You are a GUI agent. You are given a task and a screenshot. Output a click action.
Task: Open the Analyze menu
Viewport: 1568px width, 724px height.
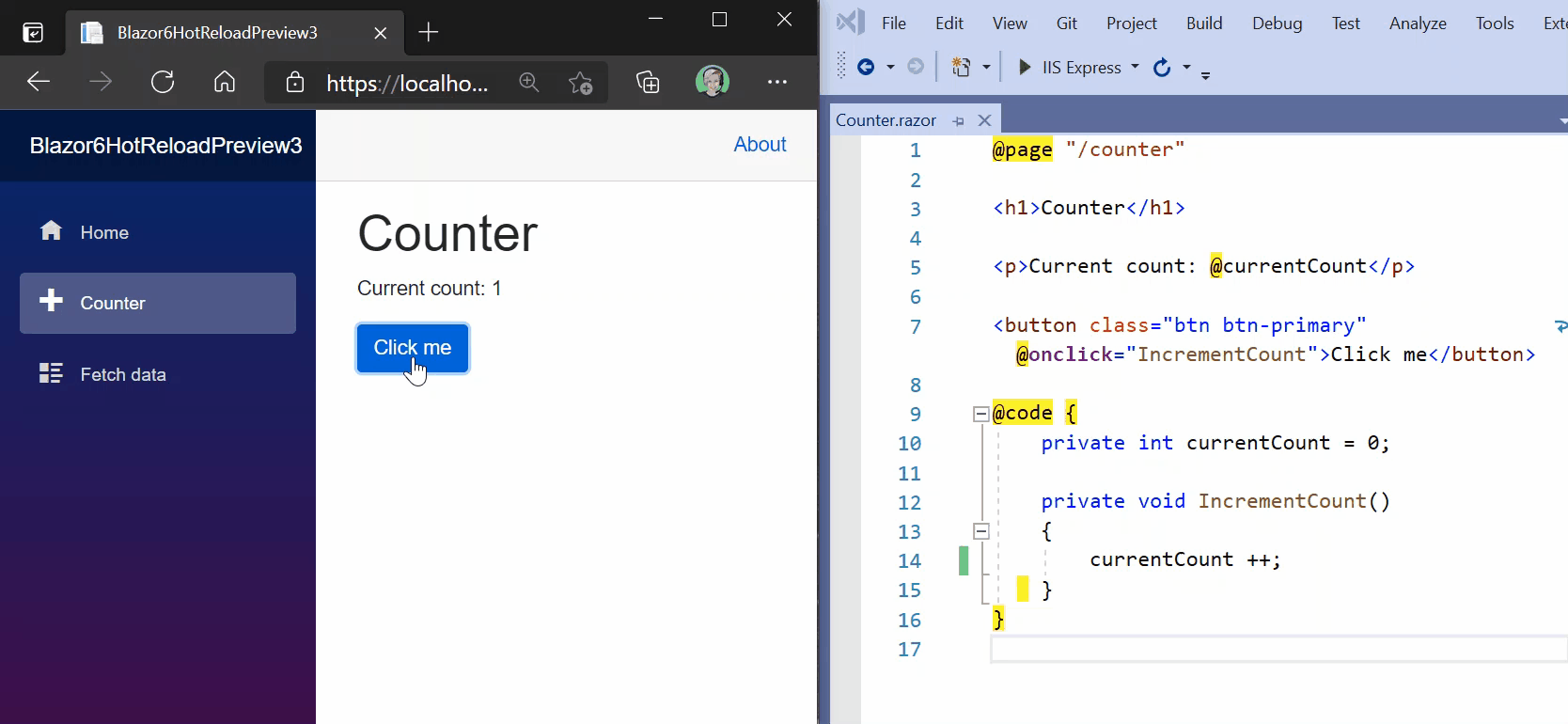(1418, 24)
